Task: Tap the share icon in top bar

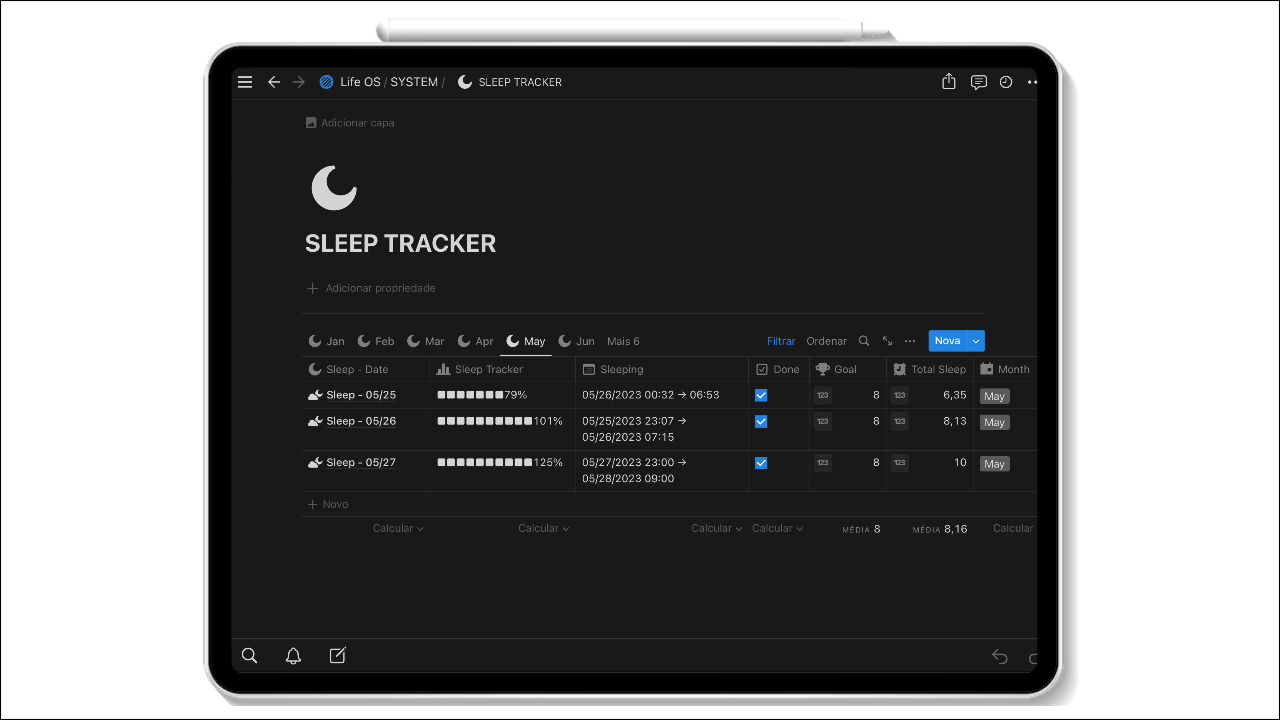Action: [x=949, y=82]
